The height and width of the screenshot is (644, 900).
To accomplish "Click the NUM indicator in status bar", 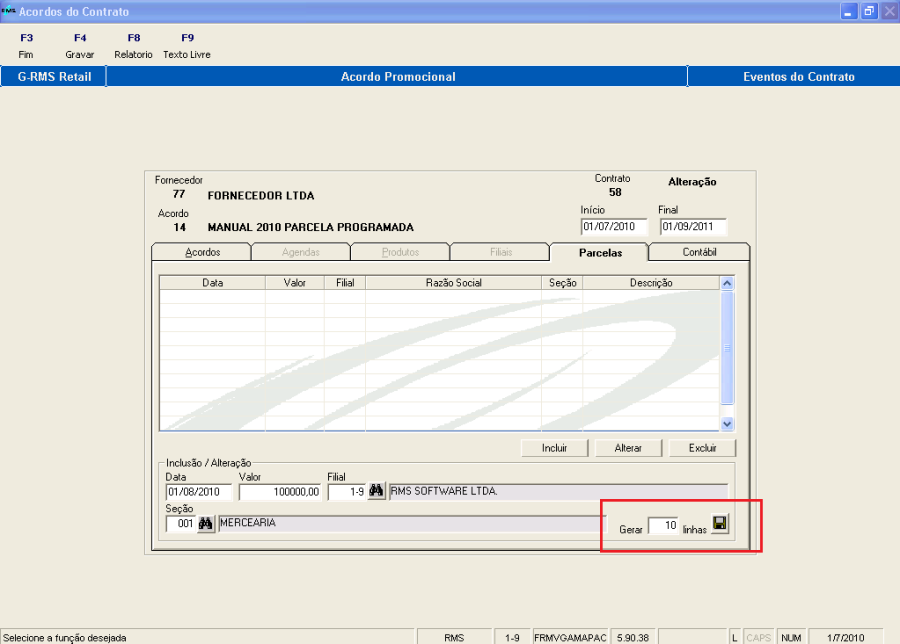I will 791,638.
